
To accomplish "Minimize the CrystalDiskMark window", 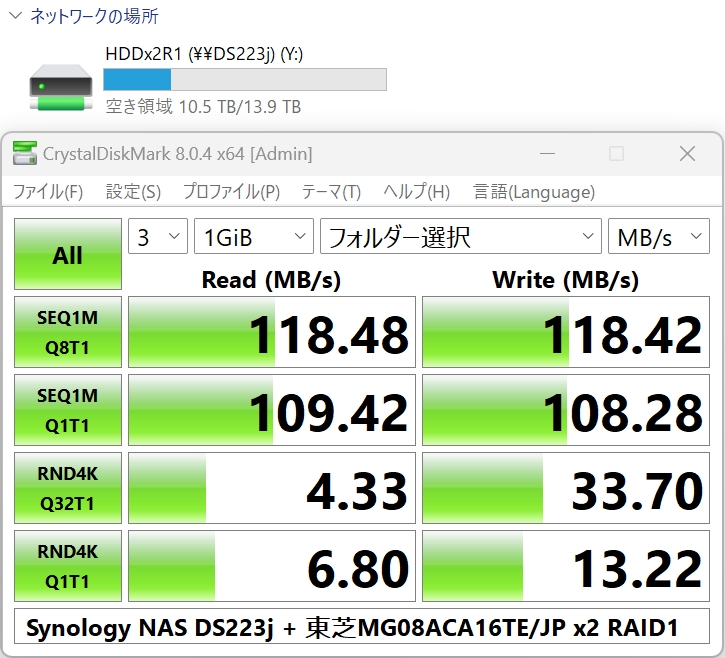I will [547, 154].
